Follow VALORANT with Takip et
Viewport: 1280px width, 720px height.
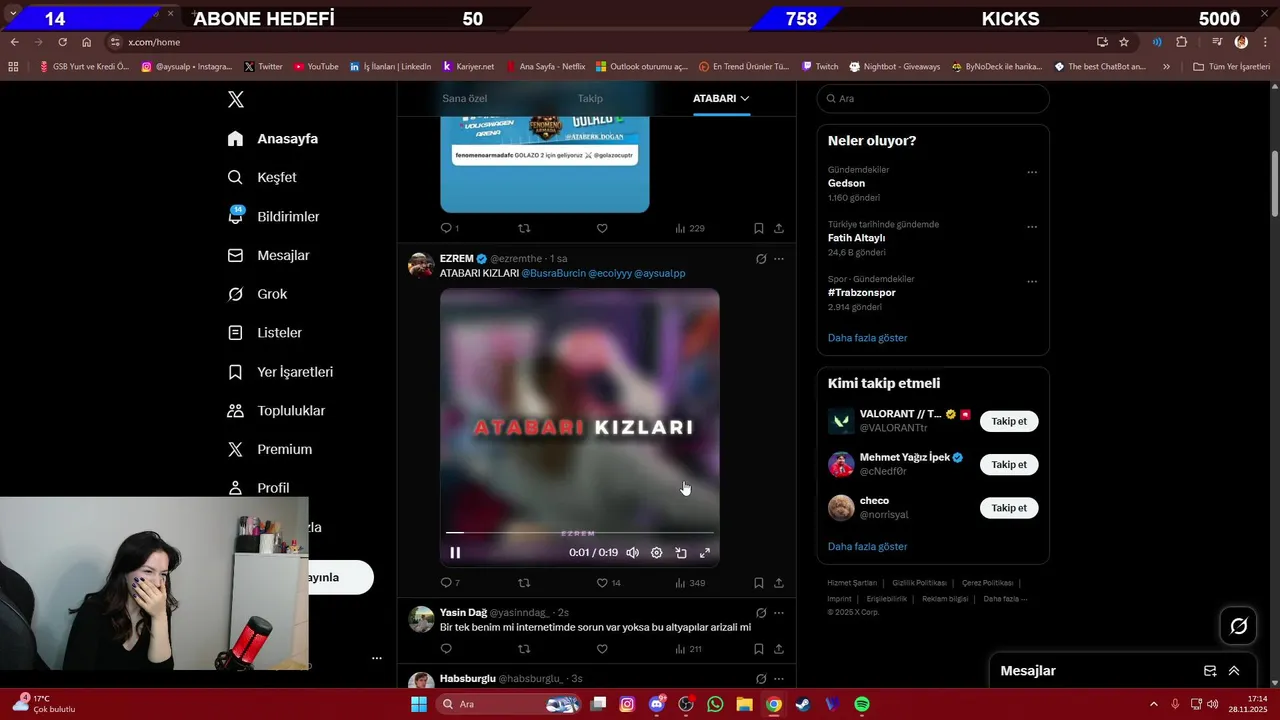(1009, 421)
